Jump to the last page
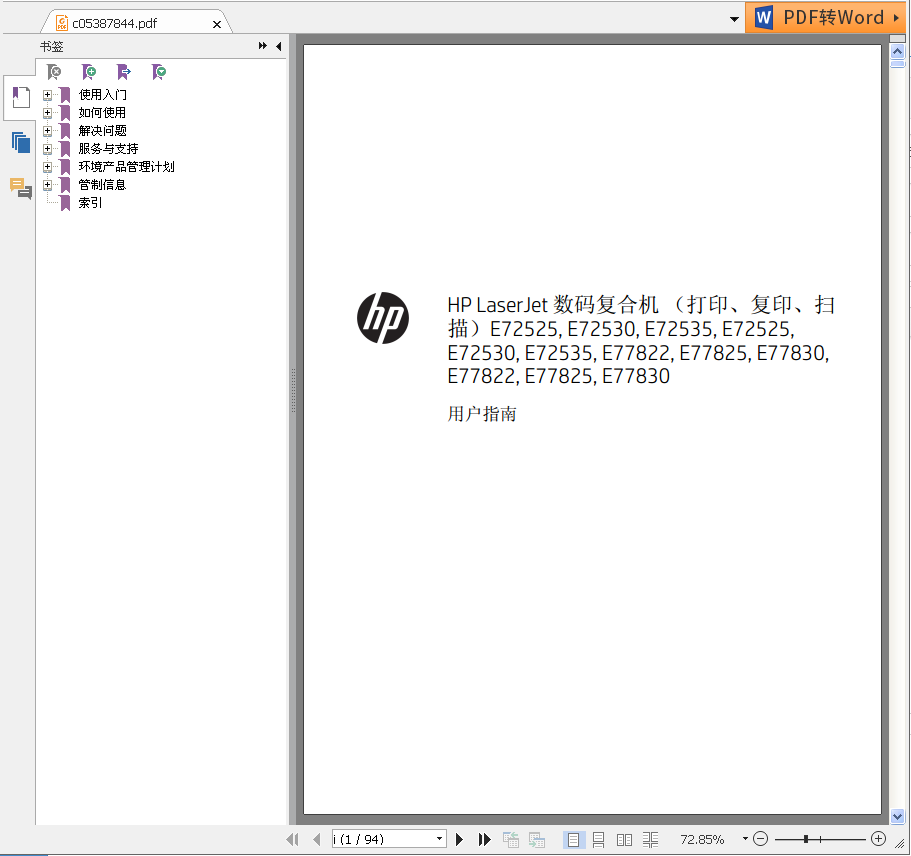Screen dimensions: 911x856 pyautogui.click(x=485, y=839)
